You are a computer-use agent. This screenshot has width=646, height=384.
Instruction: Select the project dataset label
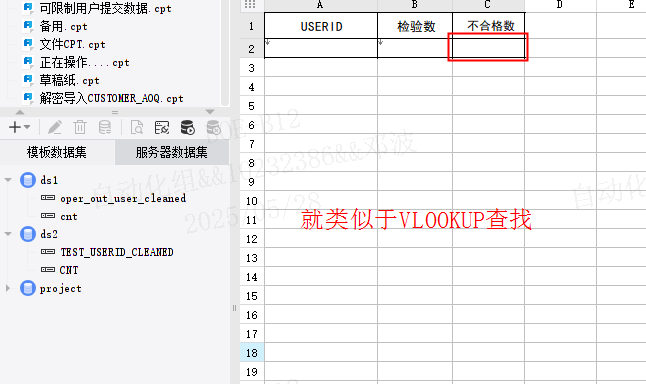click(x=61, y=288)
